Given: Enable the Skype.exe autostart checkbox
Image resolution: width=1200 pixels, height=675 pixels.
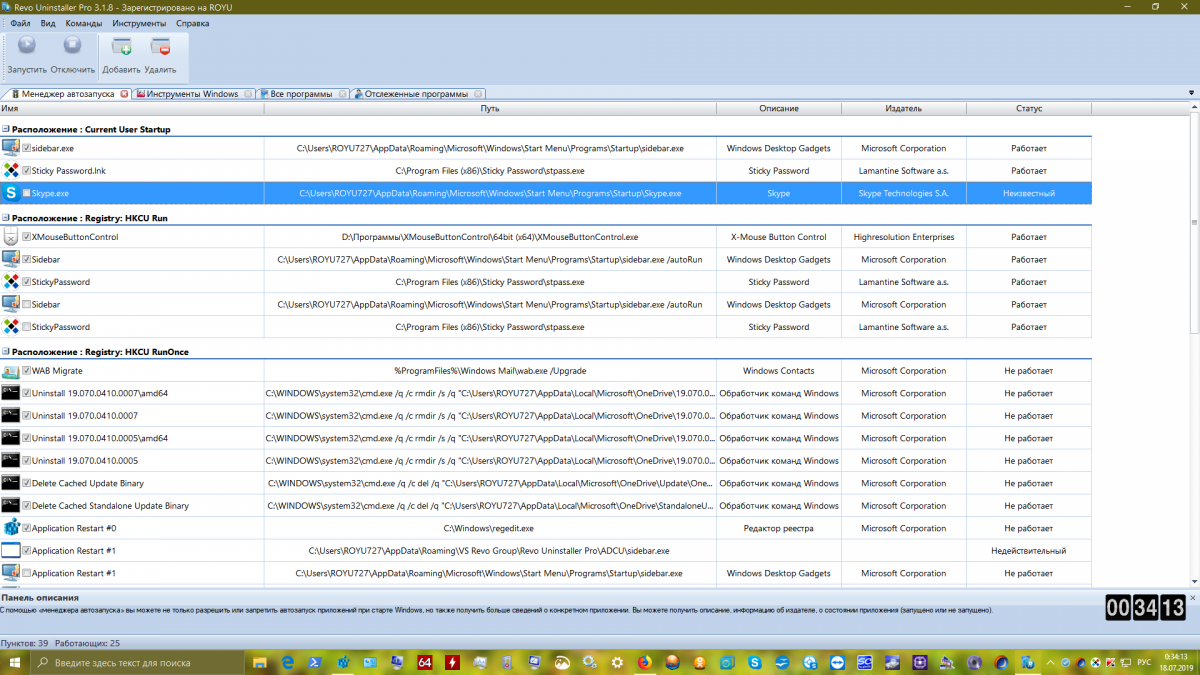Looking at the screenshot, I should (x=27, y=193).
